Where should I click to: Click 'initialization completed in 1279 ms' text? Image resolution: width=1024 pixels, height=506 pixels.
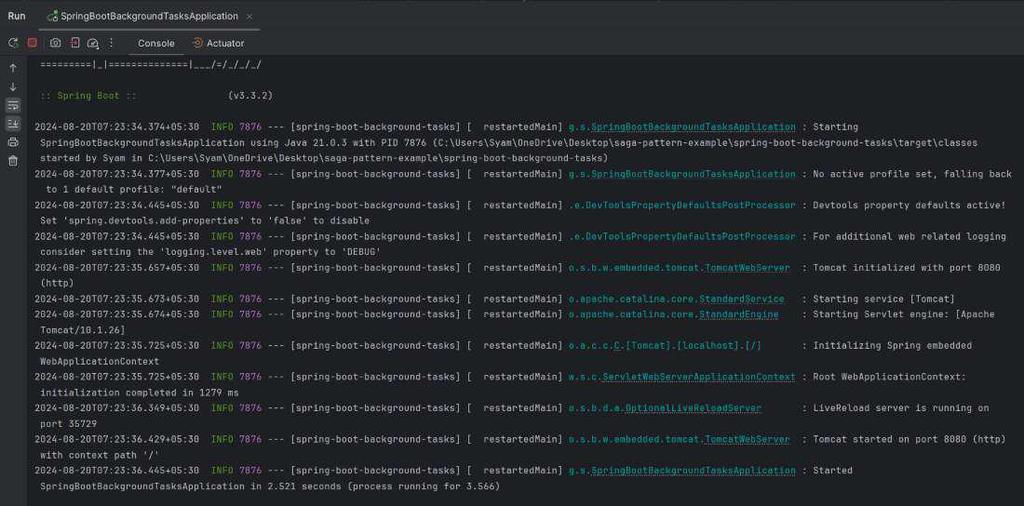[x=139, y=392]
